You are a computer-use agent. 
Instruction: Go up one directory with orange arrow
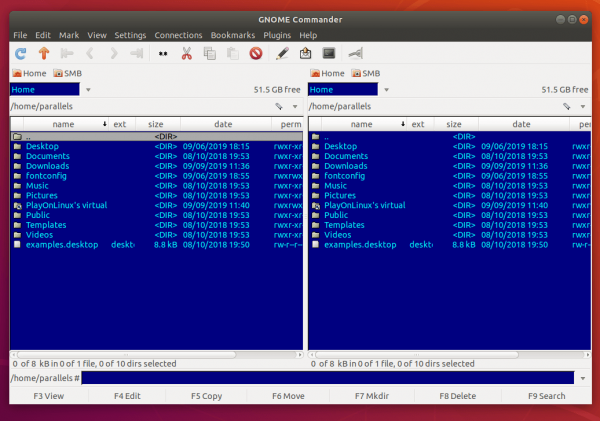point(44,53)
